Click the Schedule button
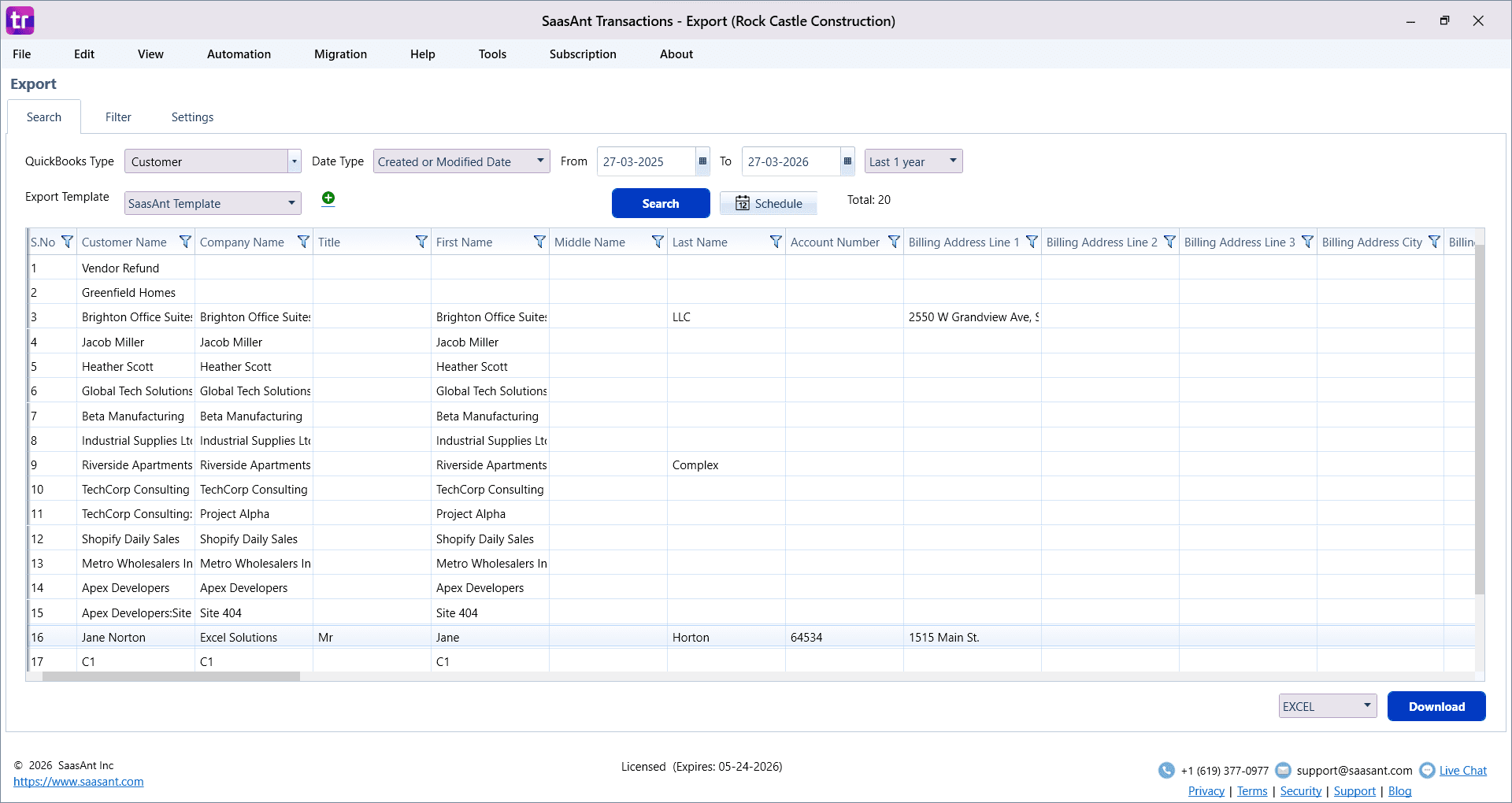The width and height of the screenshot is (1512, 803). click(769, 203)
